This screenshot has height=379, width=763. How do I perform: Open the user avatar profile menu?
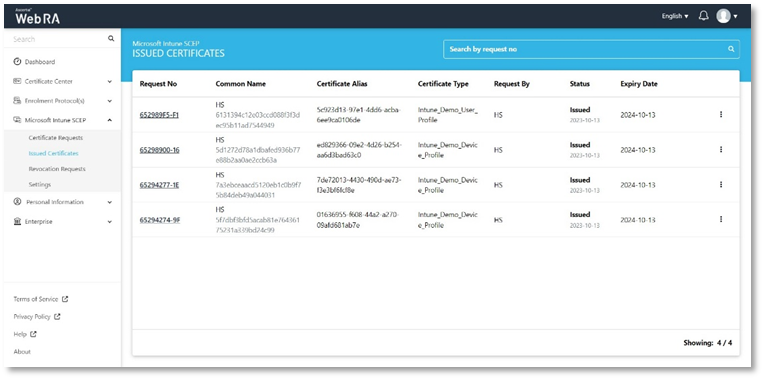(727, 16)
